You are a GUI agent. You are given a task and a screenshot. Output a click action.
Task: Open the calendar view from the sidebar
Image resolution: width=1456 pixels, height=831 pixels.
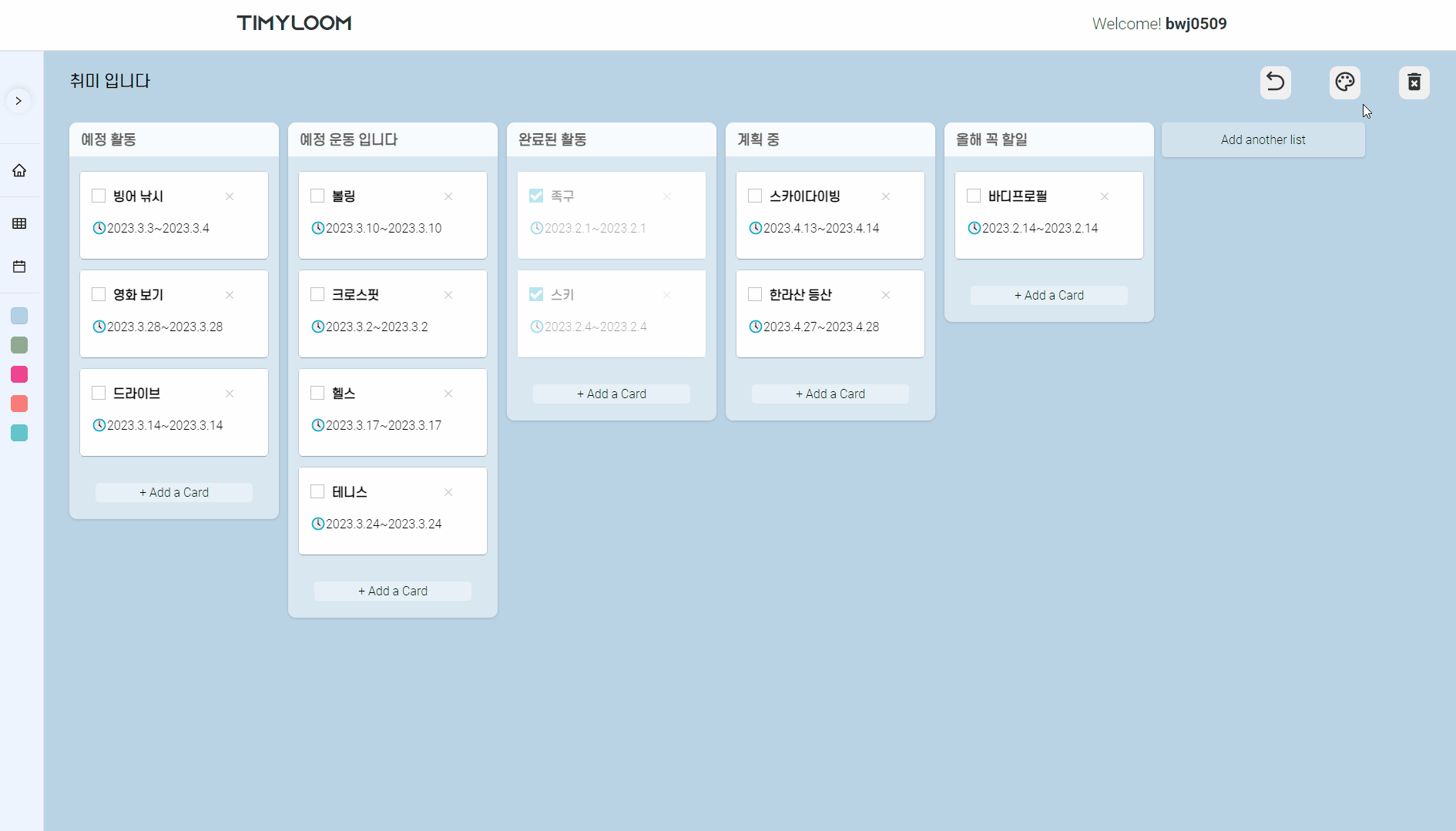pos(19,266)
